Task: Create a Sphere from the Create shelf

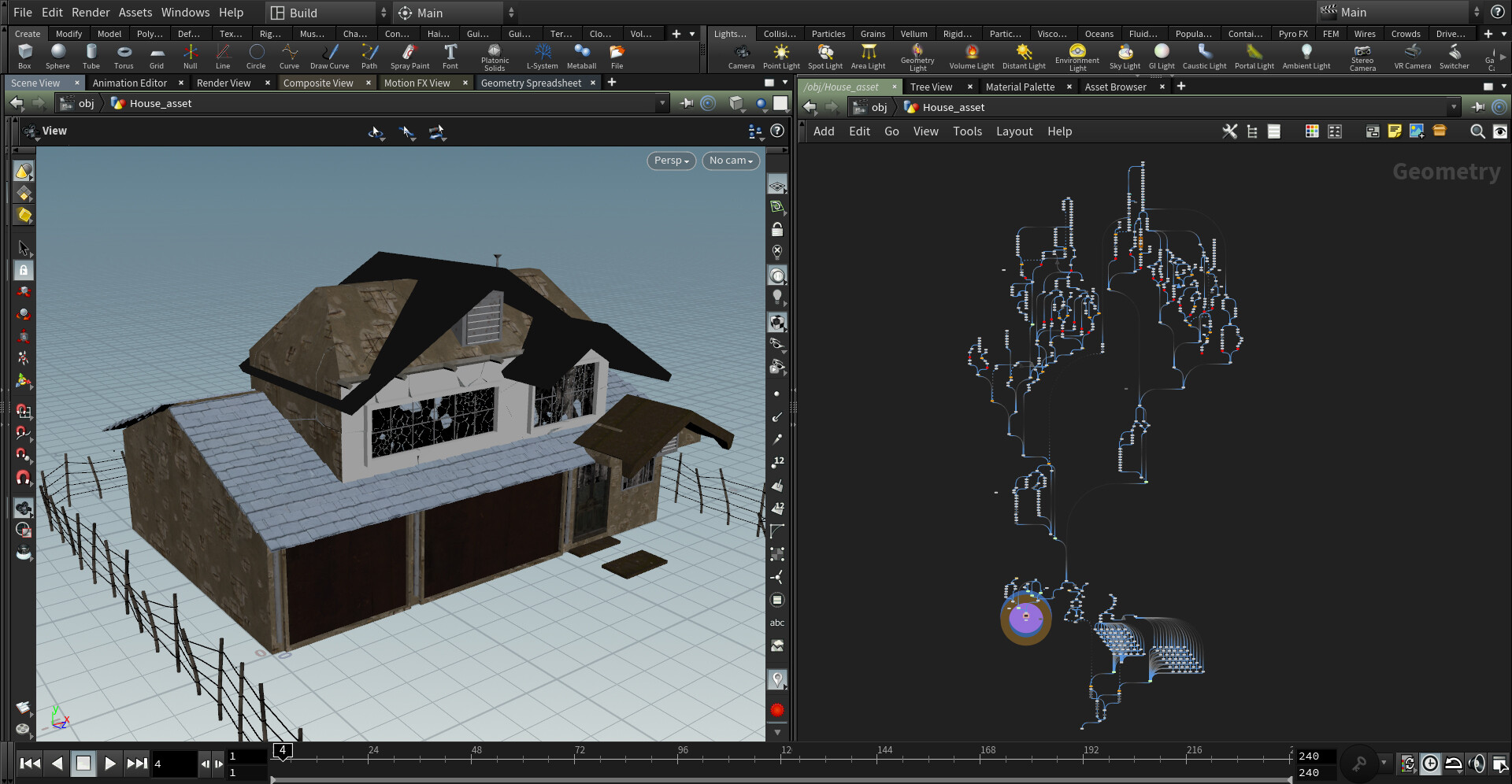Action: [x=57, y=55]
